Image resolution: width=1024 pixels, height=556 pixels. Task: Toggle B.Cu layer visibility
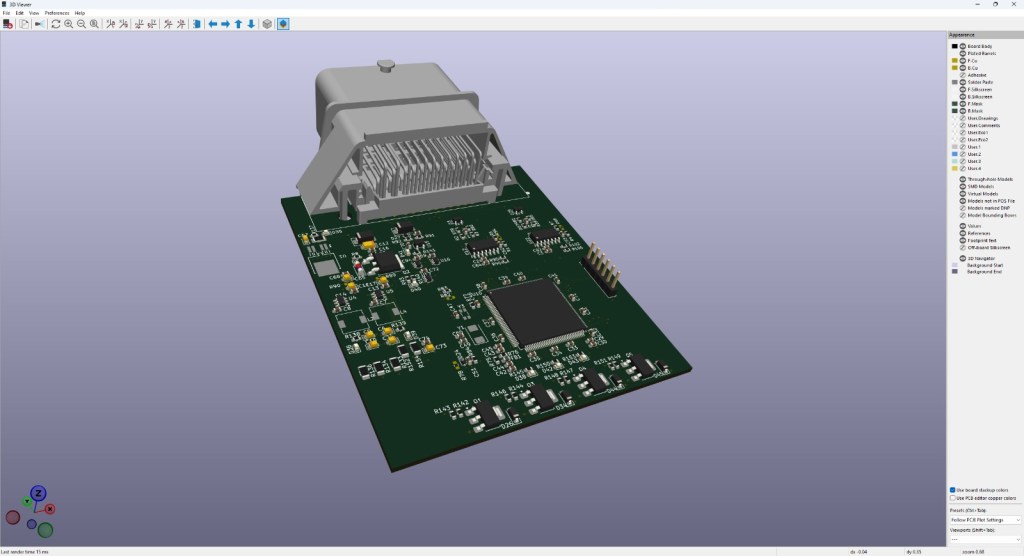(x=963, y=68)
